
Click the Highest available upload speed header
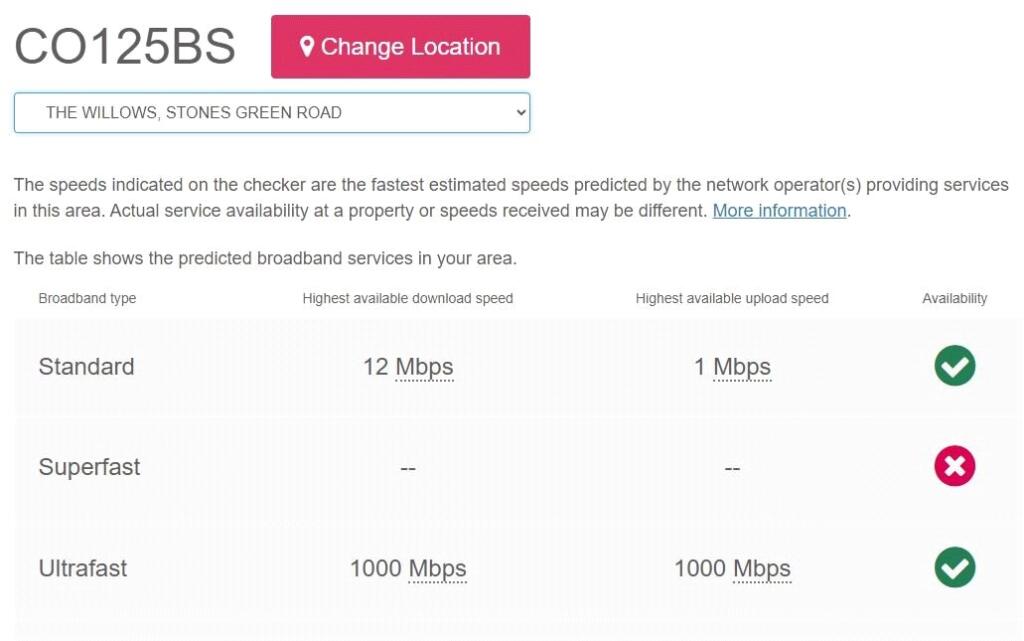tap(732, 298)
